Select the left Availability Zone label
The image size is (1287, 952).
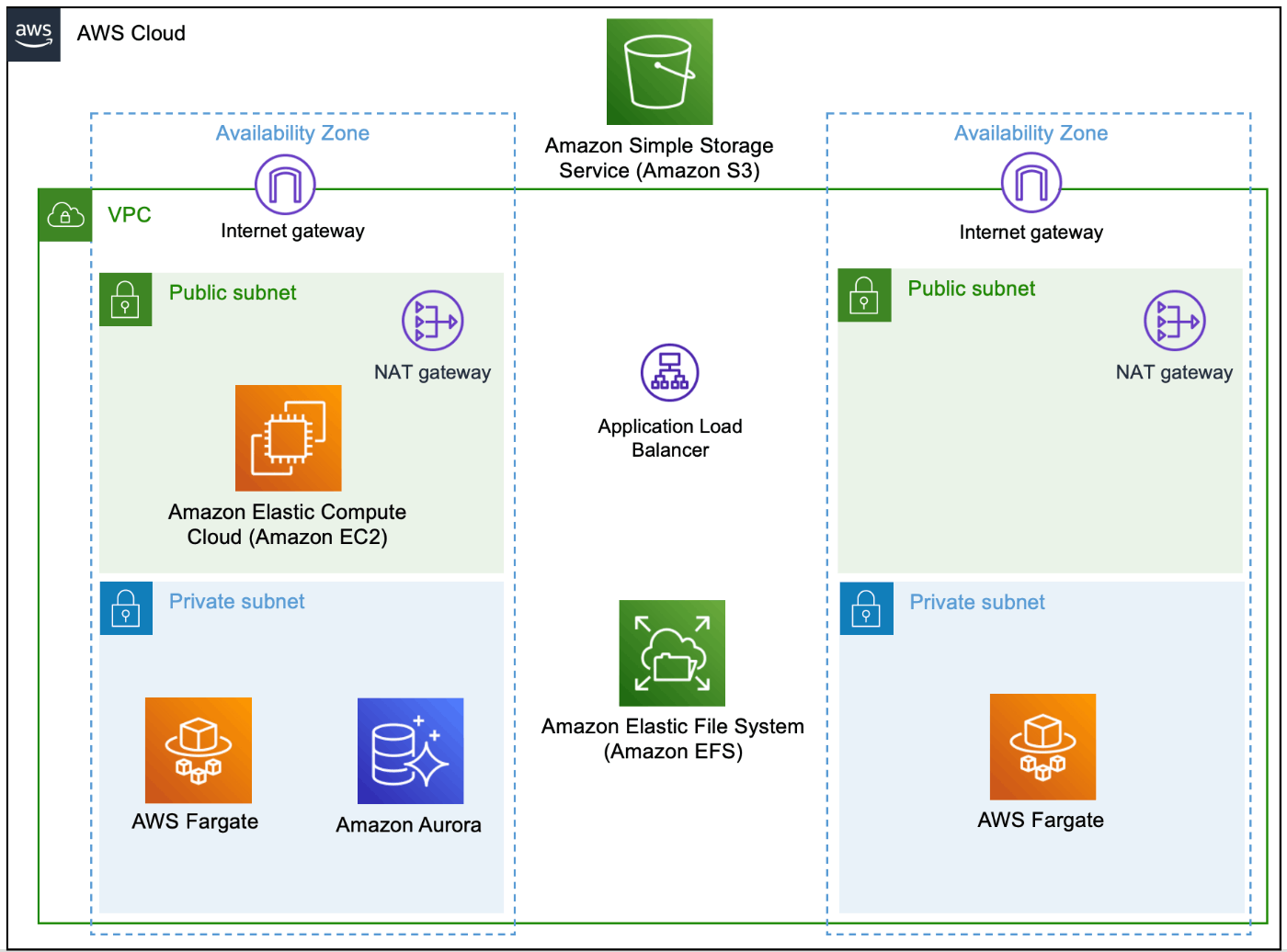[292, 133]
